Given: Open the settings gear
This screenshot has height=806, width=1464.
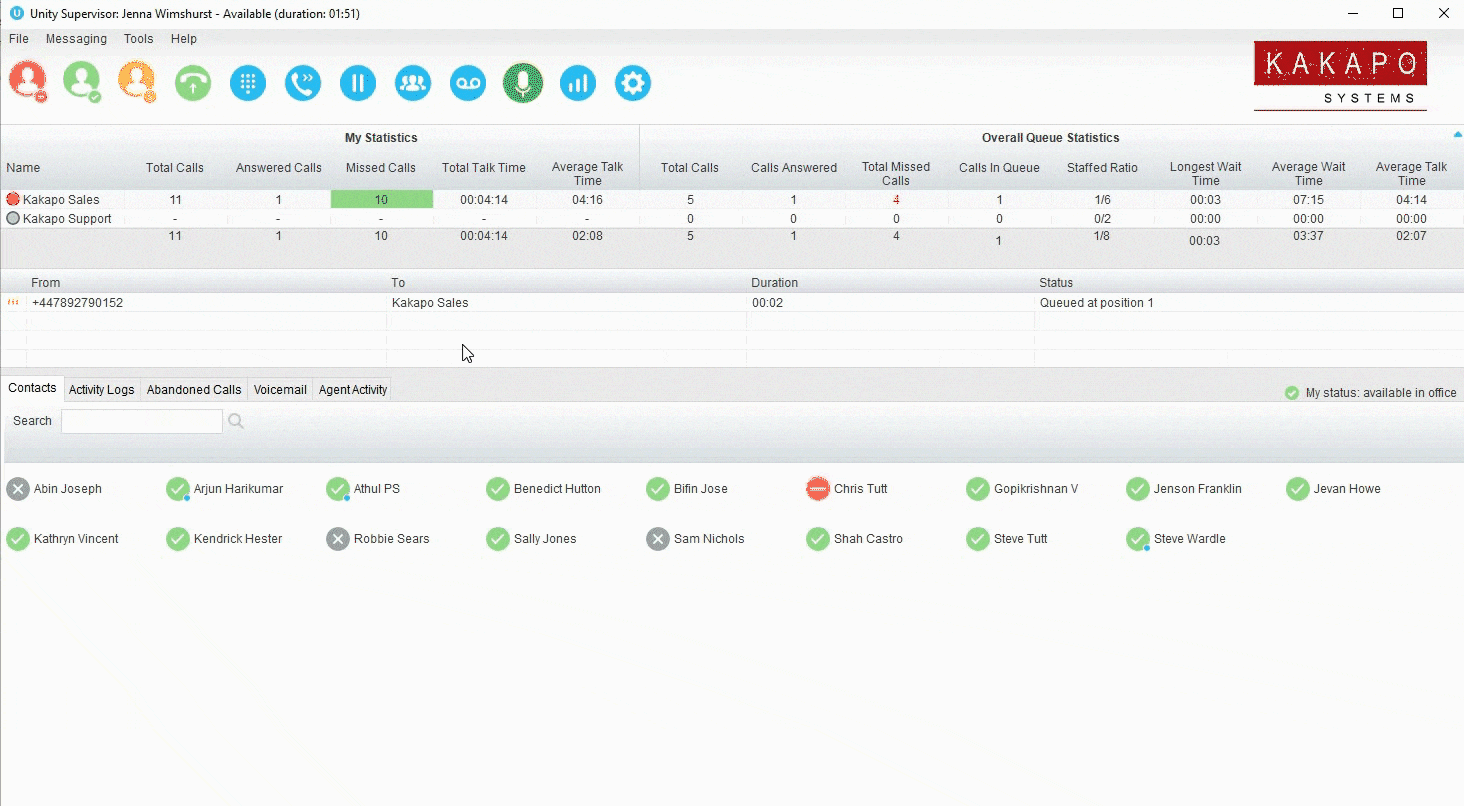Looking at the screenshot, I should [x=633, y=83].
